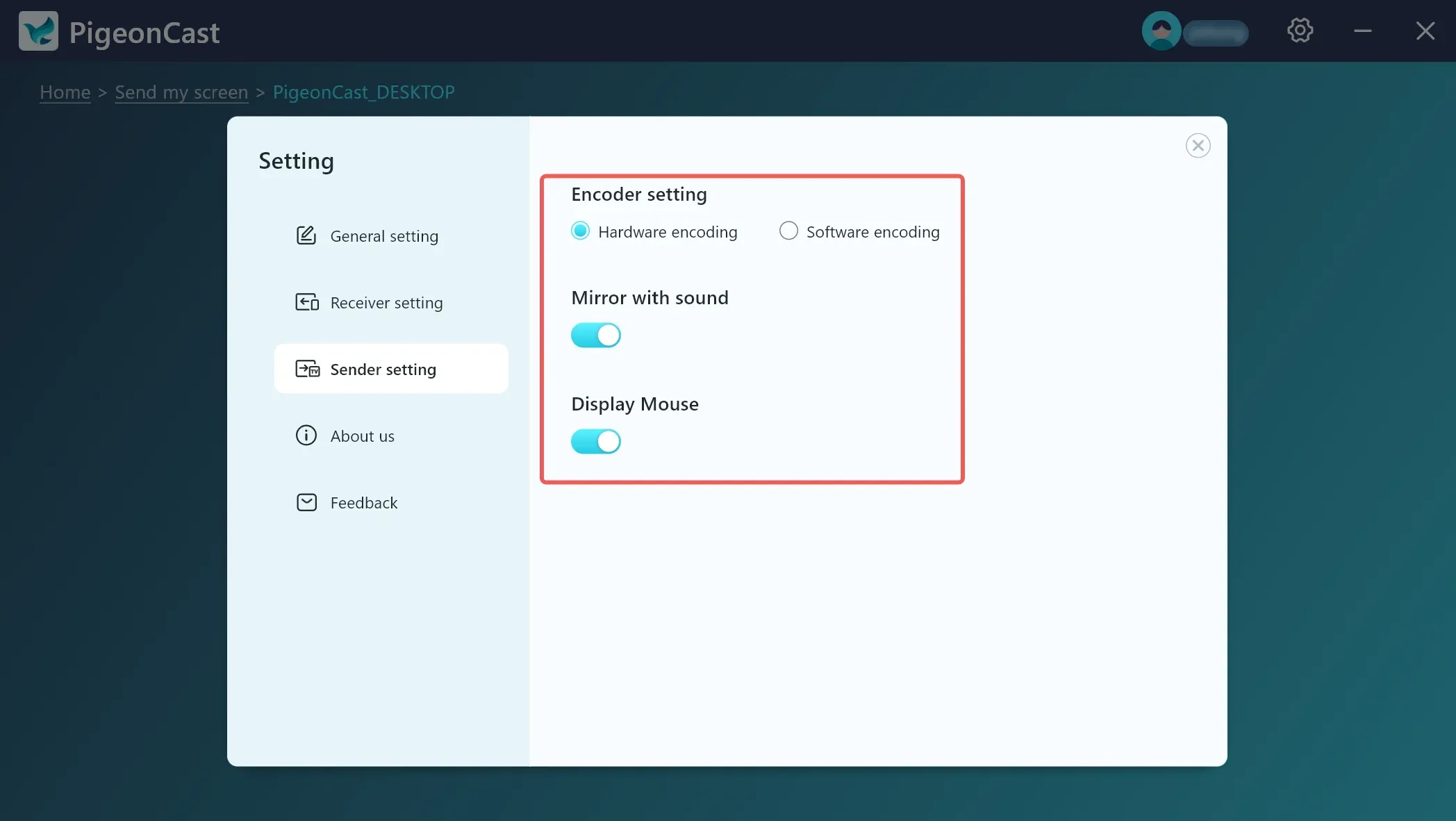
Task: Click the Display Mouse label
Action: click(x=635, y=404)
